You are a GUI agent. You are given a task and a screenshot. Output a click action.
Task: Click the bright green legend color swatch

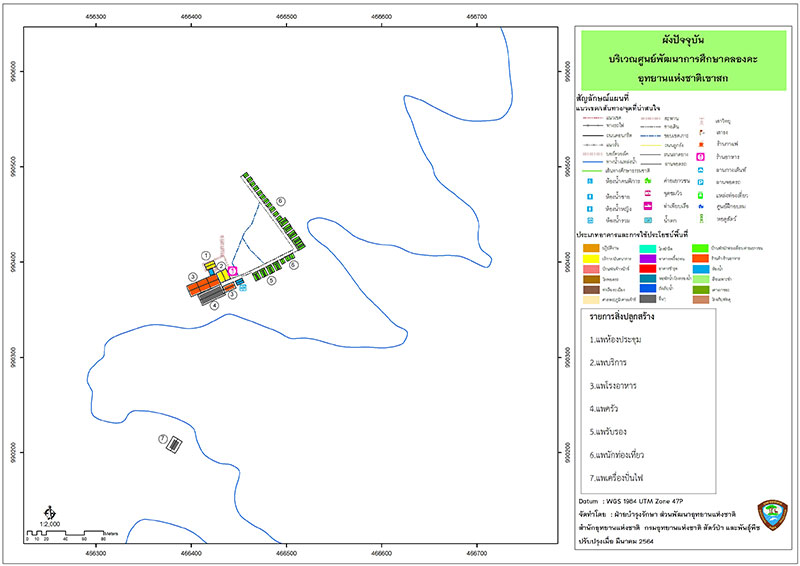point(700,248)
